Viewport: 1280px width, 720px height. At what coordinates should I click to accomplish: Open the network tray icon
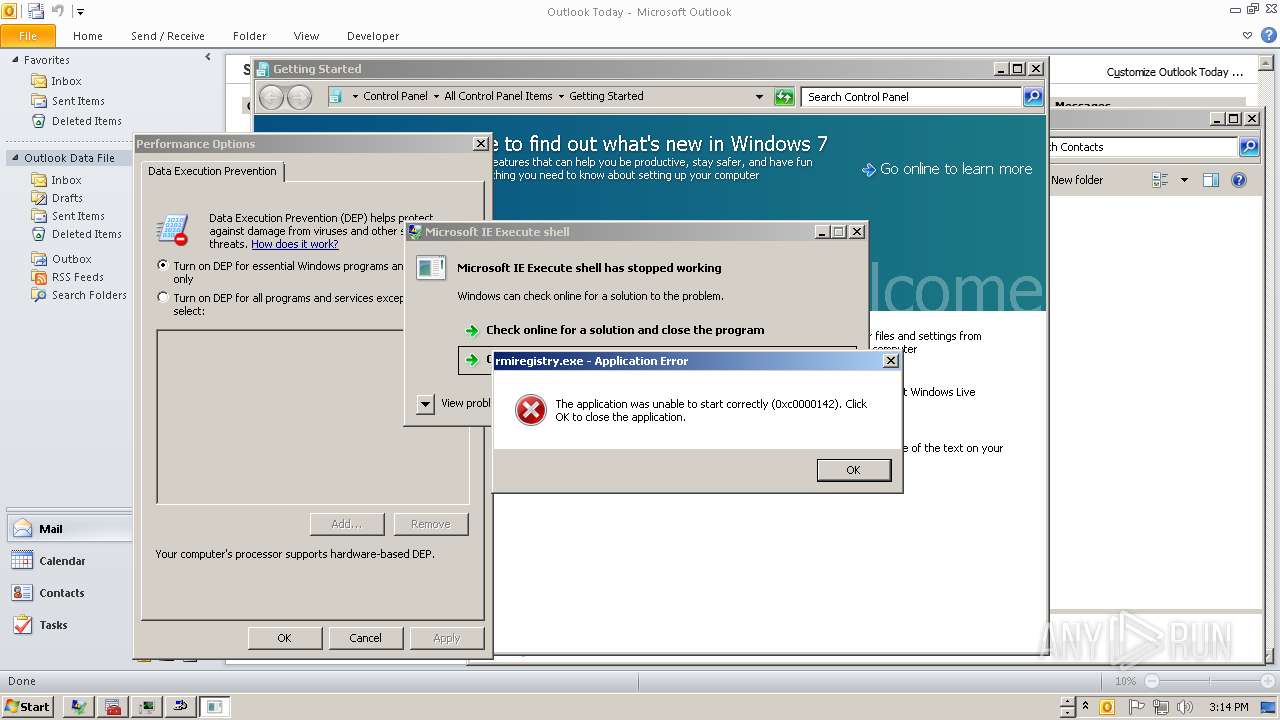pos(1160,707)
